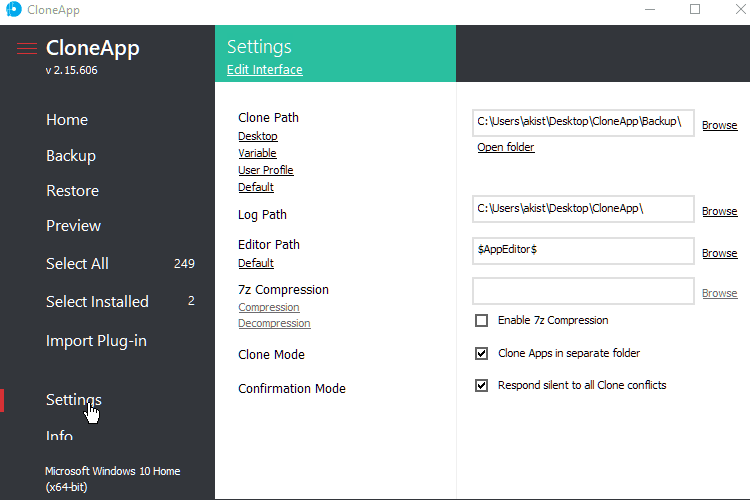Browse for the Editor Path
The height and width of the screenshot is (500, 750).
(720, 254)
